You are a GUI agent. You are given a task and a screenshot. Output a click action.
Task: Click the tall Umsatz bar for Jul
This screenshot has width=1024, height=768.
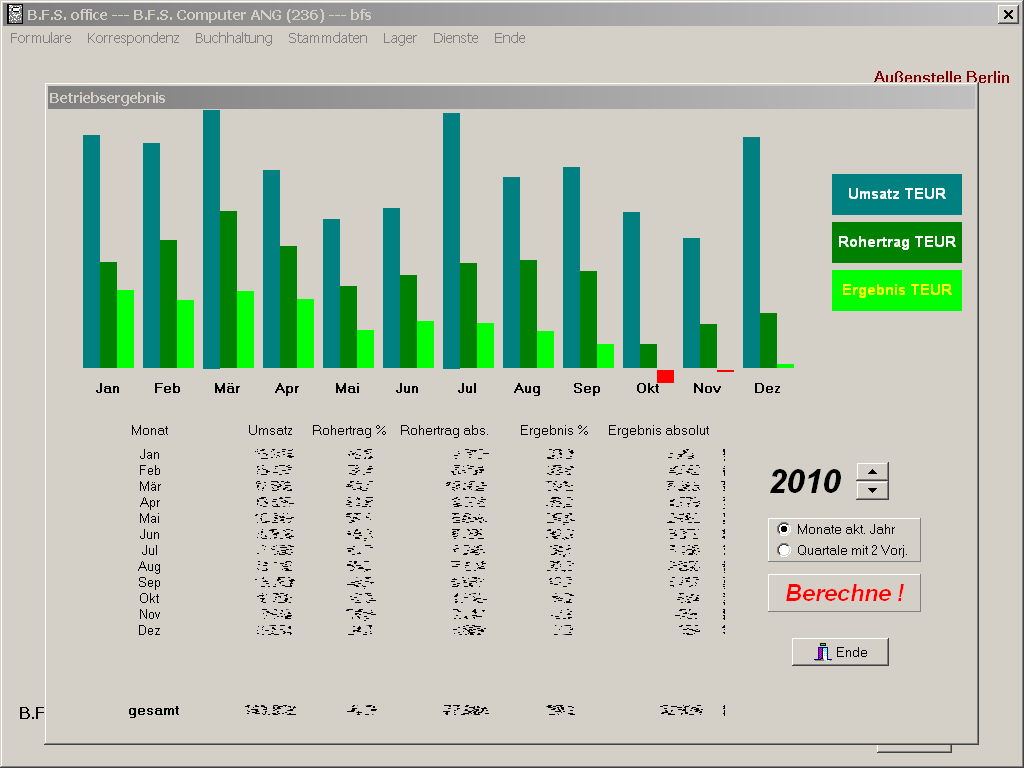click(451, 240)
